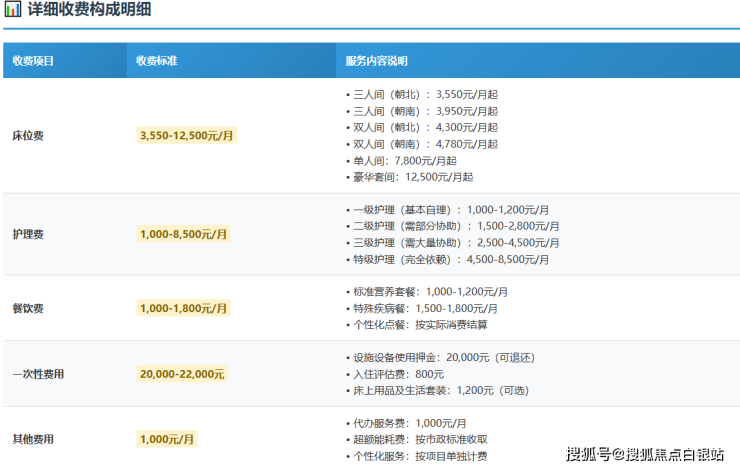Select the 收费项目 column header
The width and height of the screenshot is (740, 470).
pos(33,61)
